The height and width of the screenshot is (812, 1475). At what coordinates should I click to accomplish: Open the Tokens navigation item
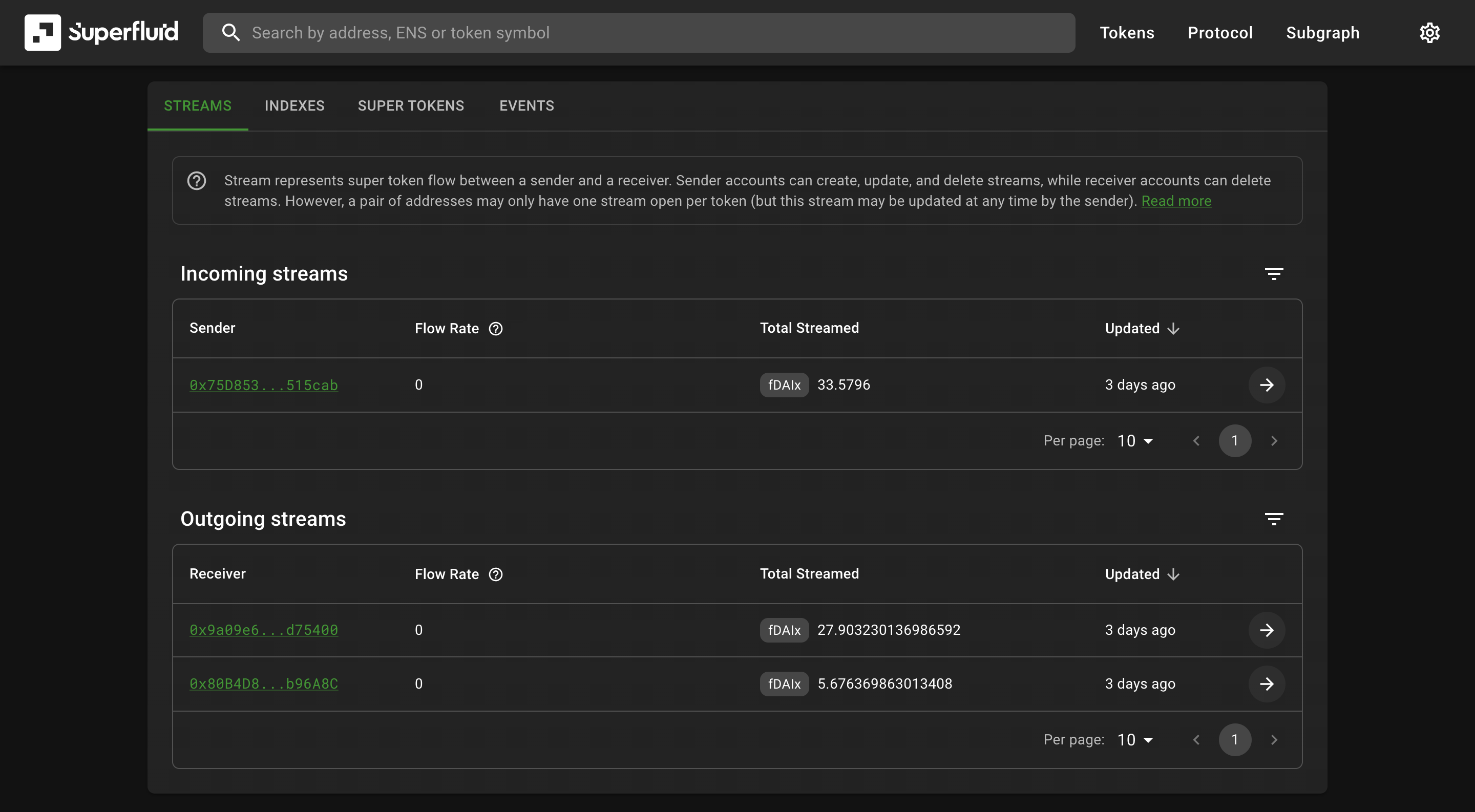pos(1126,33)
